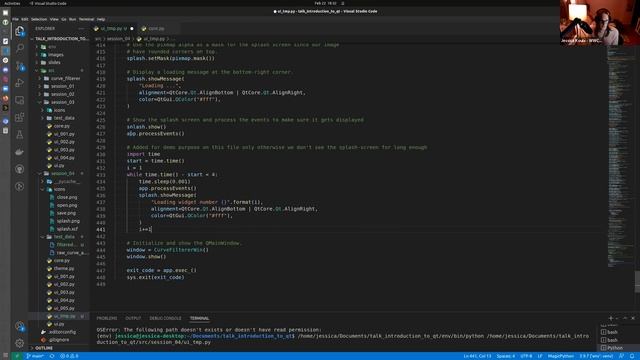Click the Git branch name in the status bar
The height and width of the screenshot is (360, 640).
click(35, 356)
